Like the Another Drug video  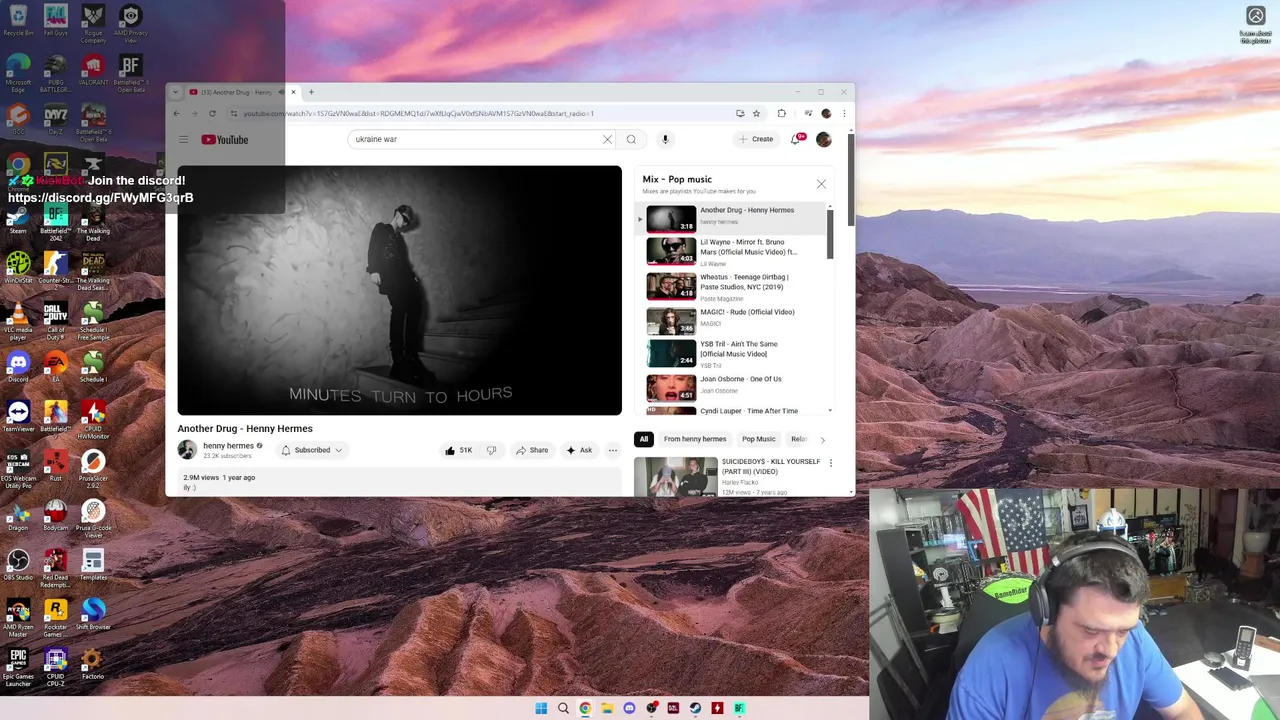coord(459,451)
